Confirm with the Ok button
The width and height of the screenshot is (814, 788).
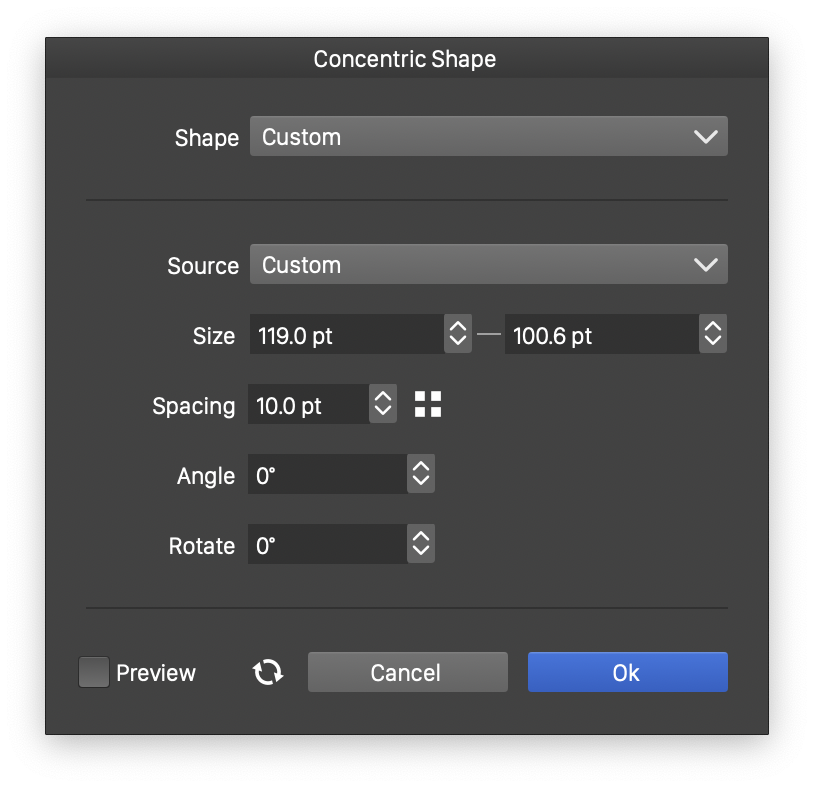click(627, 673)
